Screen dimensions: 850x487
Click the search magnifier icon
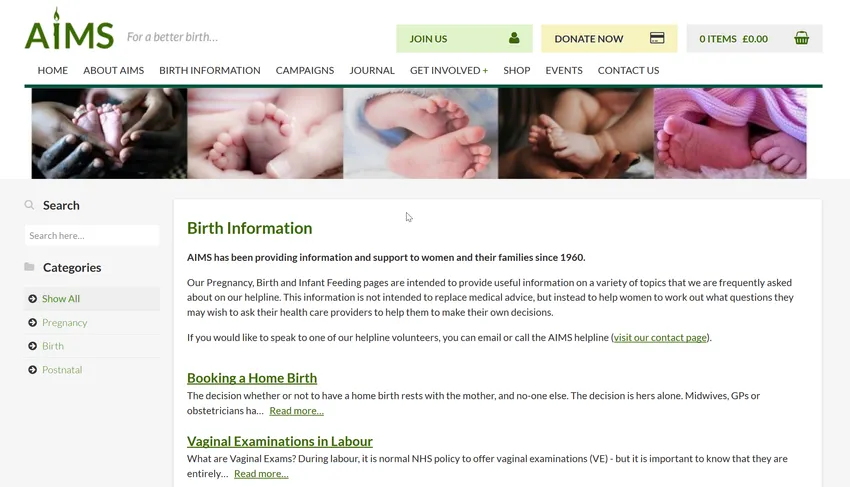[29, 205]
